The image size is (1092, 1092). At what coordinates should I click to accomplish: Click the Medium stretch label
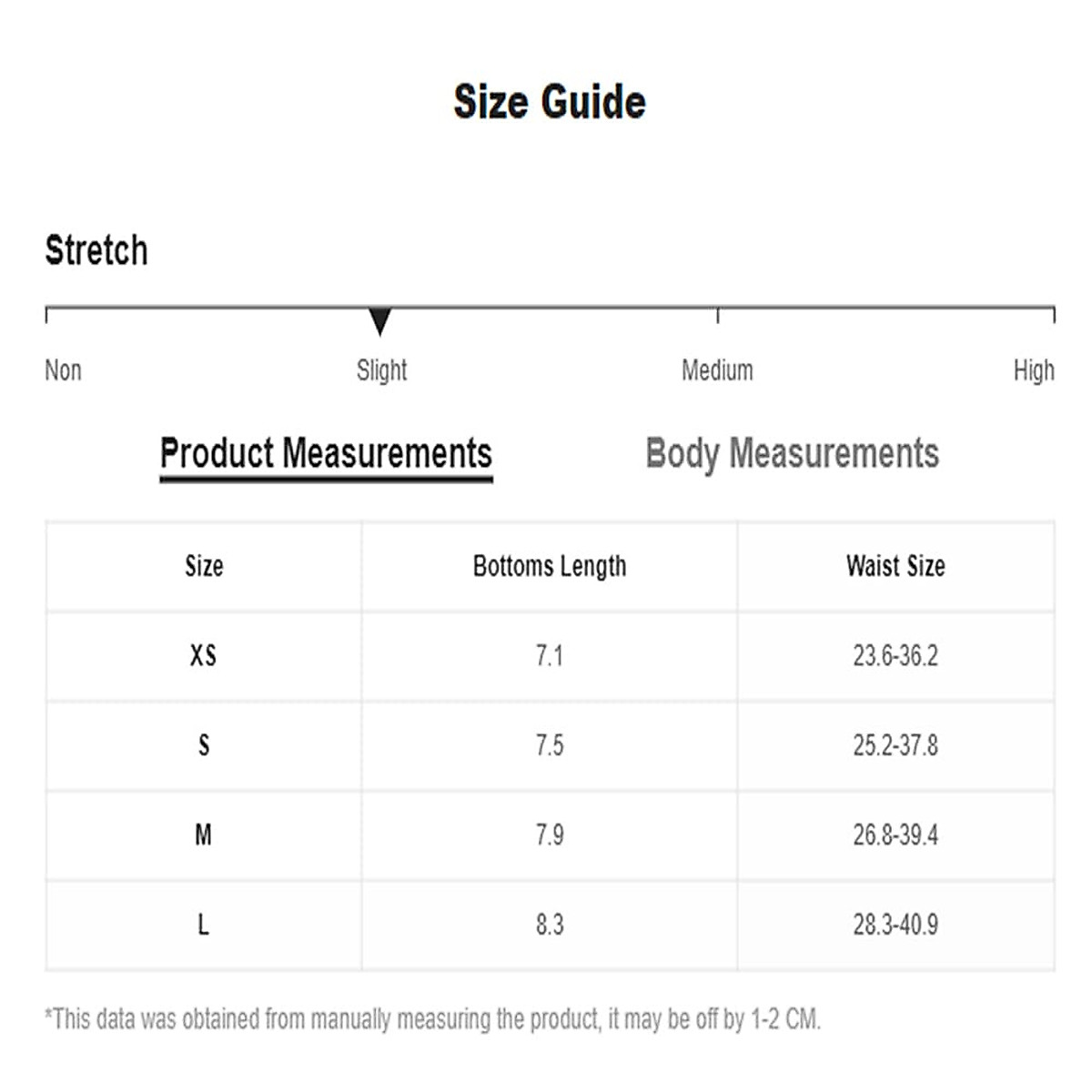click(x=717, y=370)
